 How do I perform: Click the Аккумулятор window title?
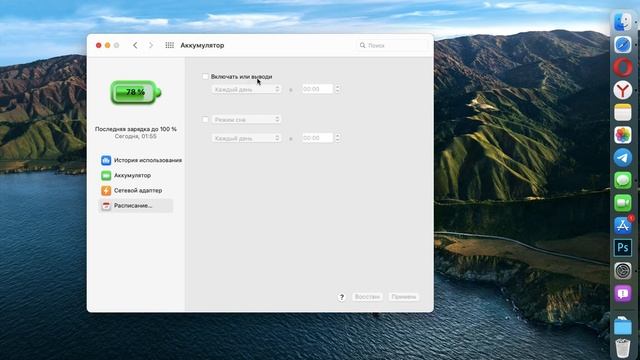click(x=202, y=45)
